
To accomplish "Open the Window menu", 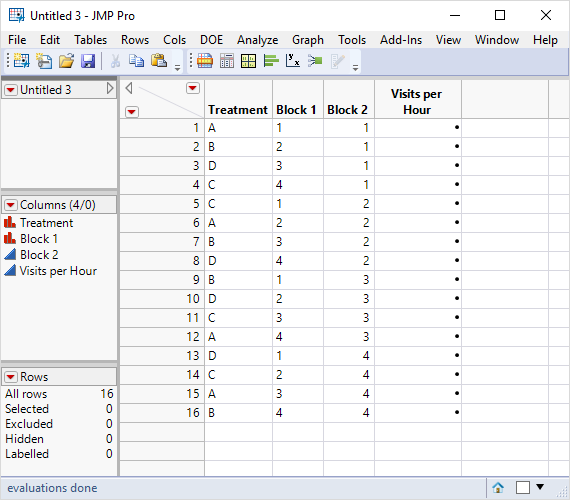I will pyautogui.click(x=497, y=40).
